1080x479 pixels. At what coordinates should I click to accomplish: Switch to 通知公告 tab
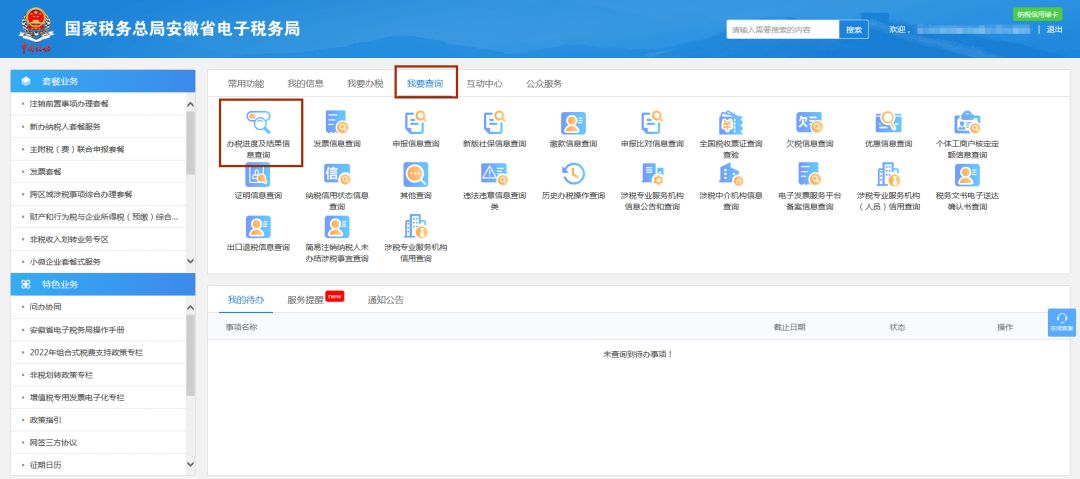[386, 300]
